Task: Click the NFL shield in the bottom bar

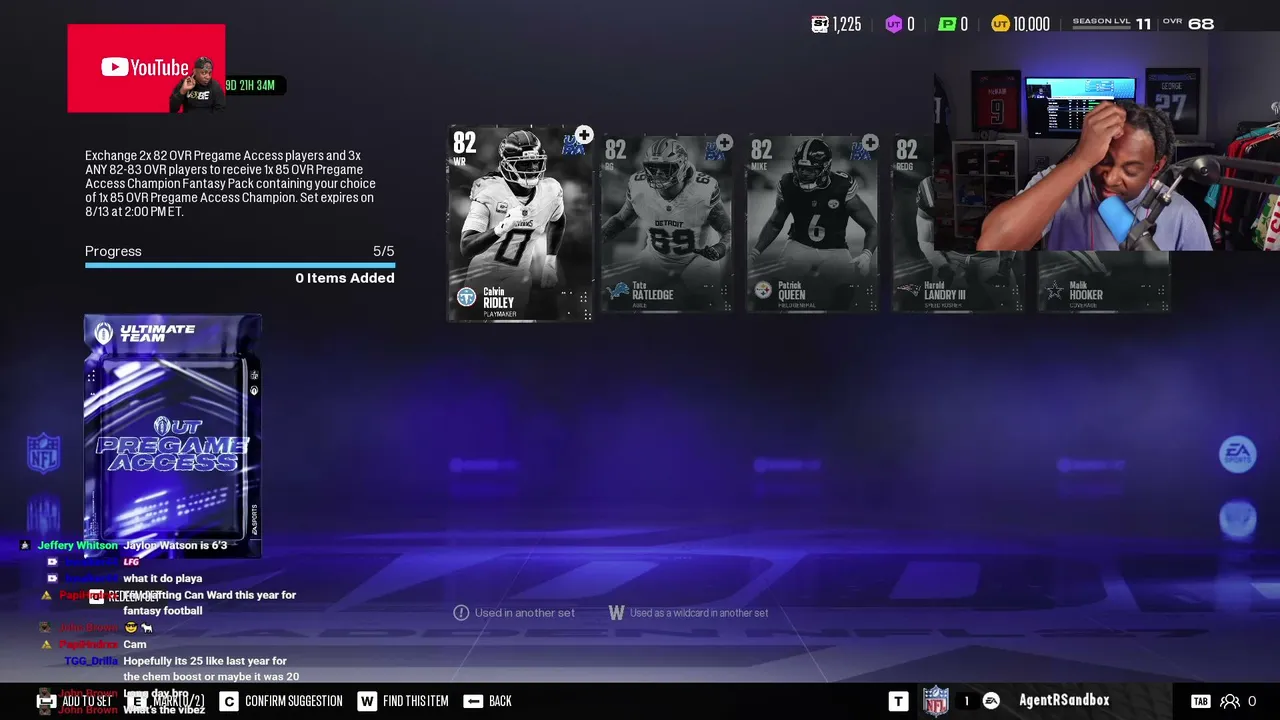Action: pyautogui.click(x=936, y=700)
